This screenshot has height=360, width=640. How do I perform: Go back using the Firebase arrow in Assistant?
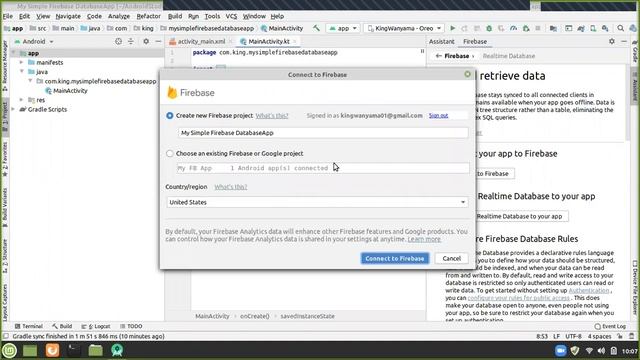click(x=438, y=56)
